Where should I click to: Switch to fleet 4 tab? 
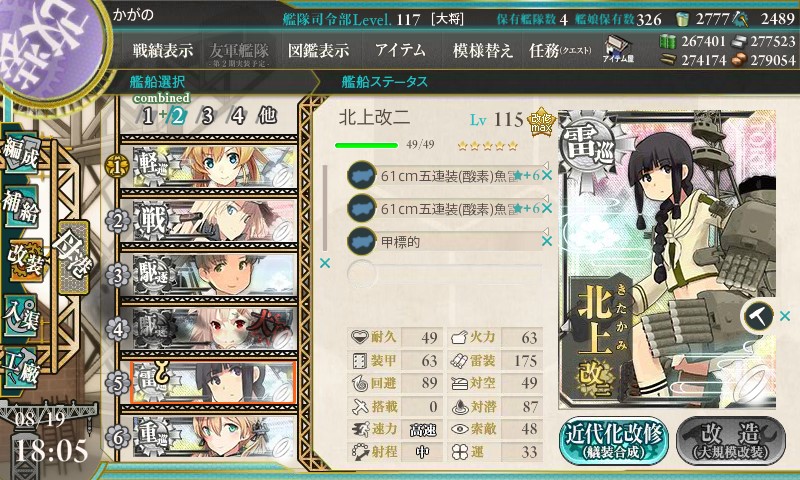click(237, 116)
